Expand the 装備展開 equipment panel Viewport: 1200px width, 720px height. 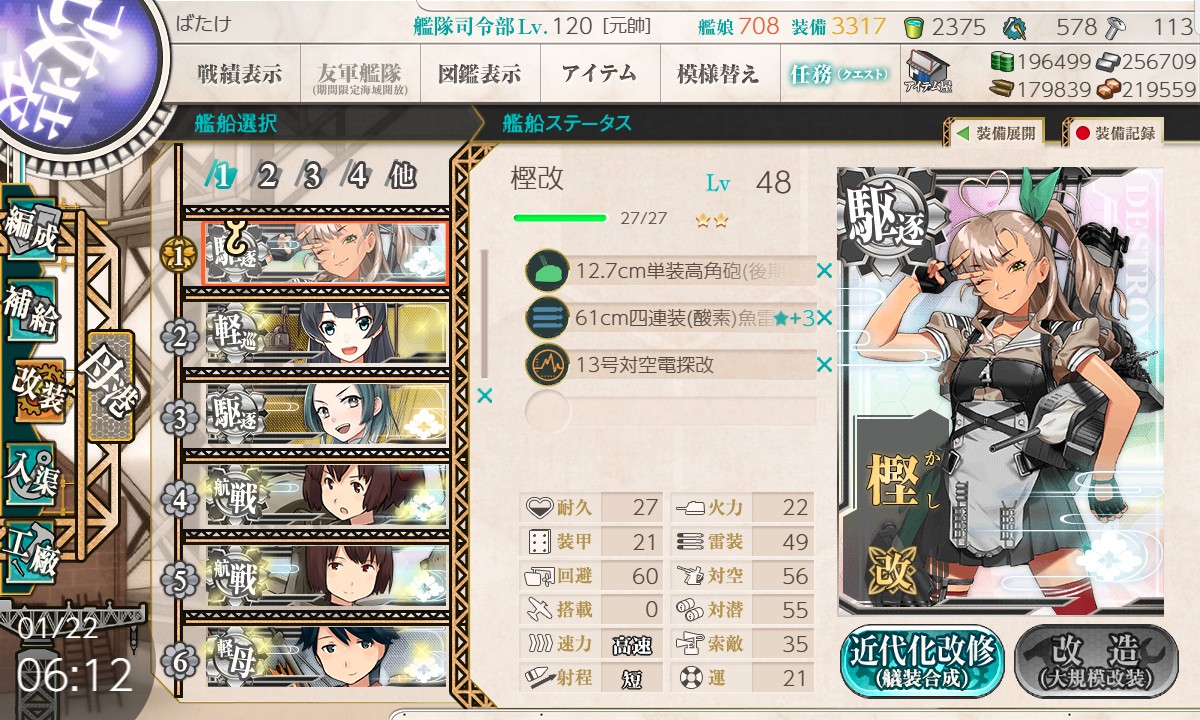pyautogui.click(x=994, y=132)
